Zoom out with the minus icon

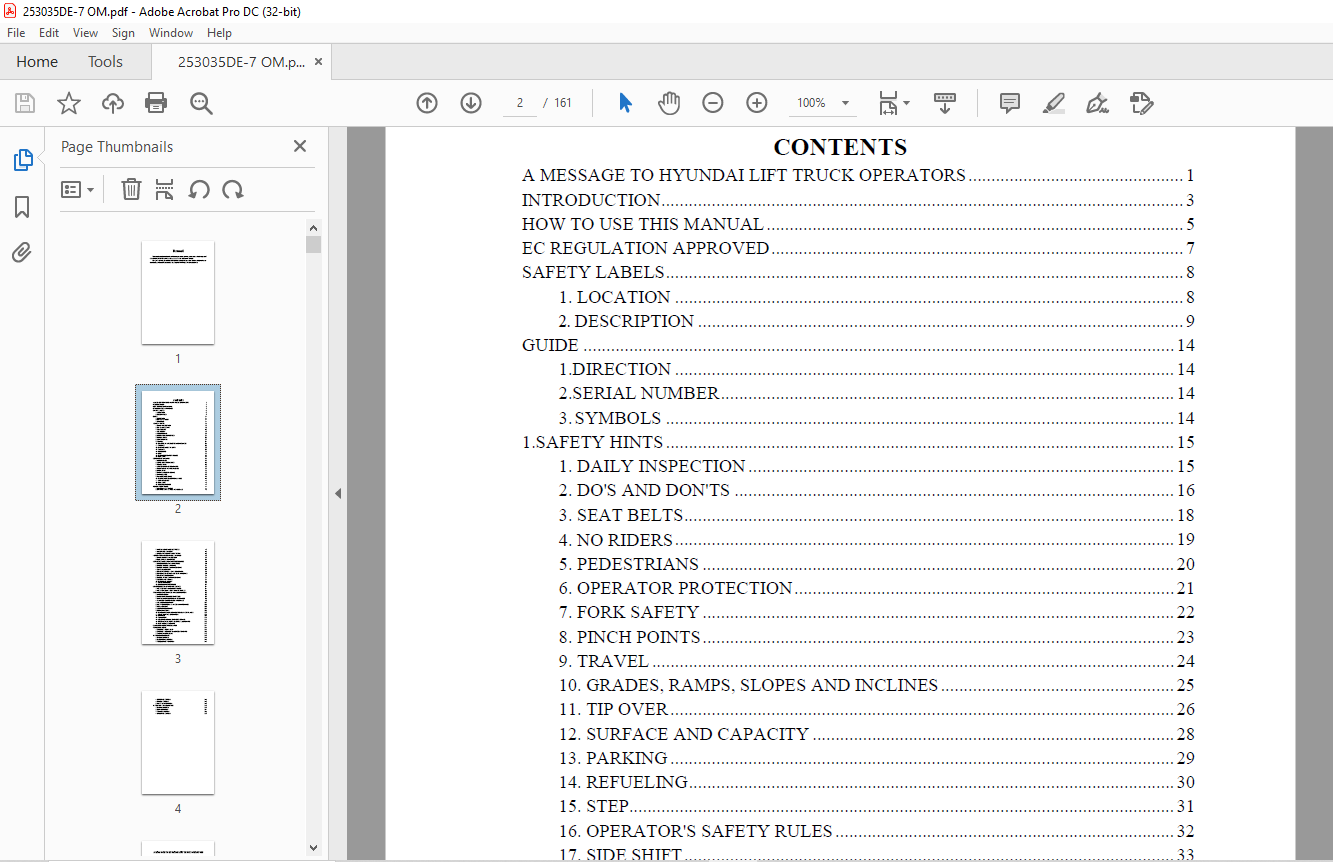pos(713,103)
